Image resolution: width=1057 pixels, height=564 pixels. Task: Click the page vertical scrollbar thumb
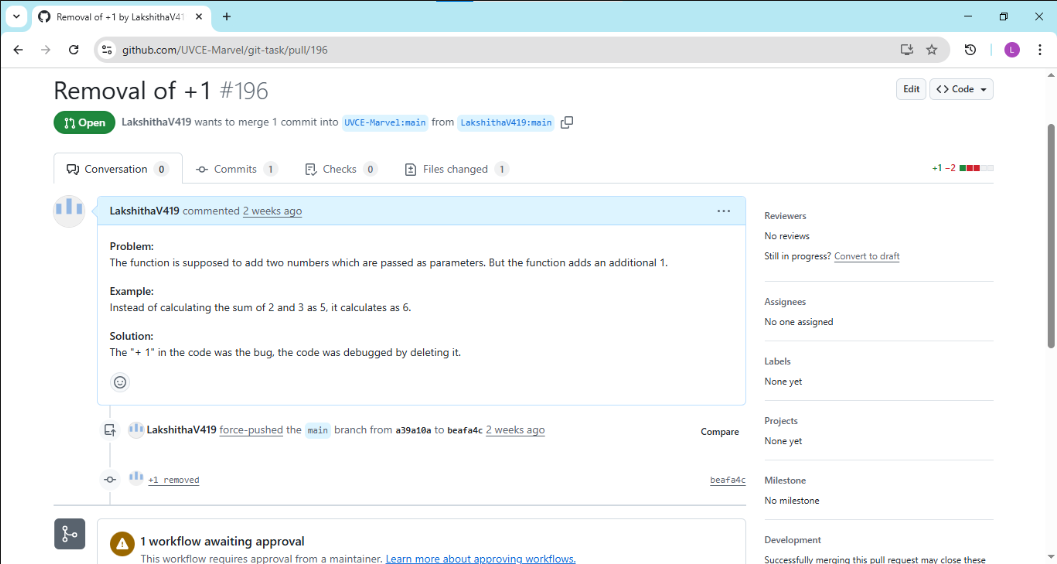[x=1051, y=236]
